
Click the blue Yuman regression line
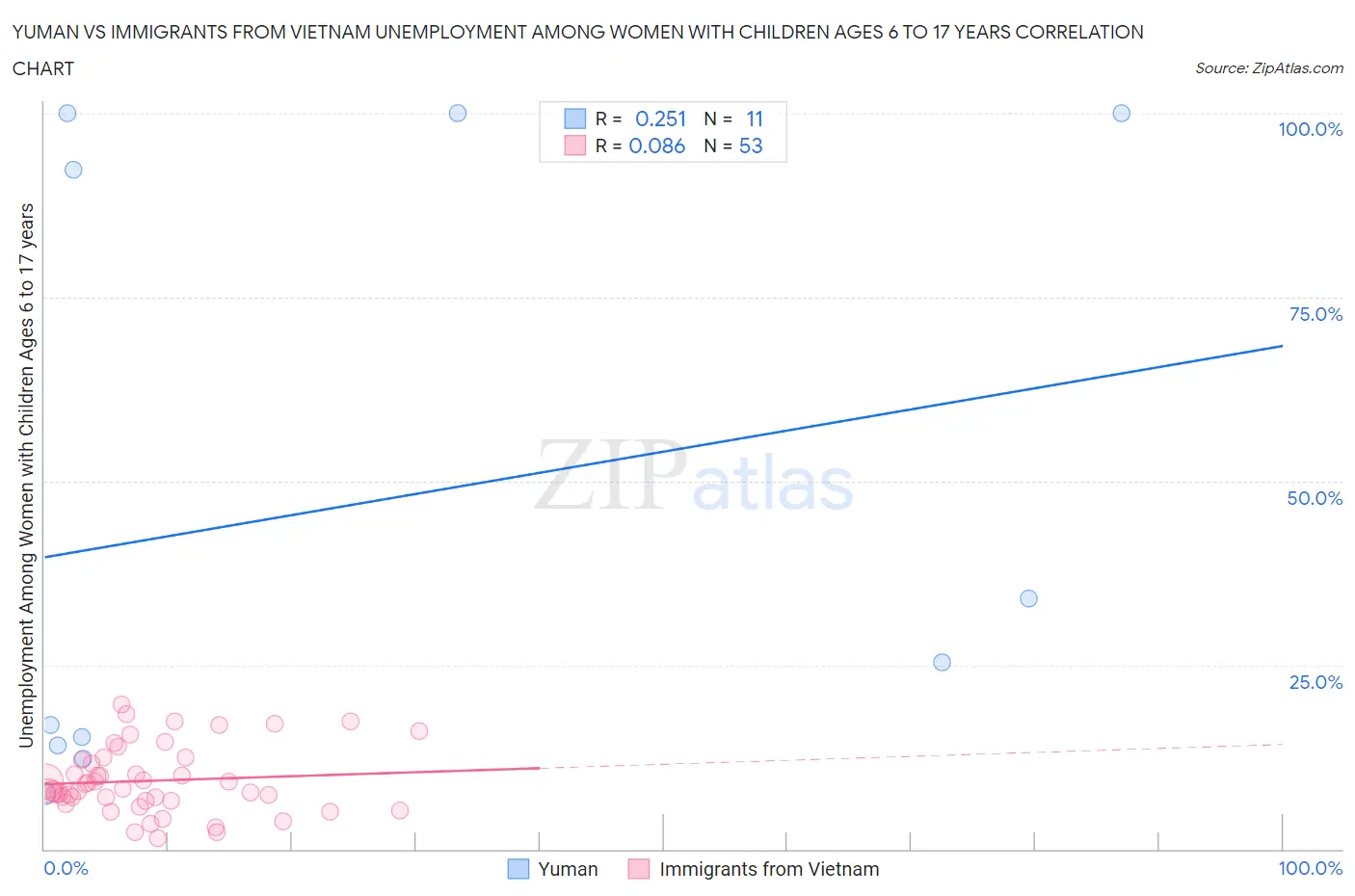click(663, 451)
